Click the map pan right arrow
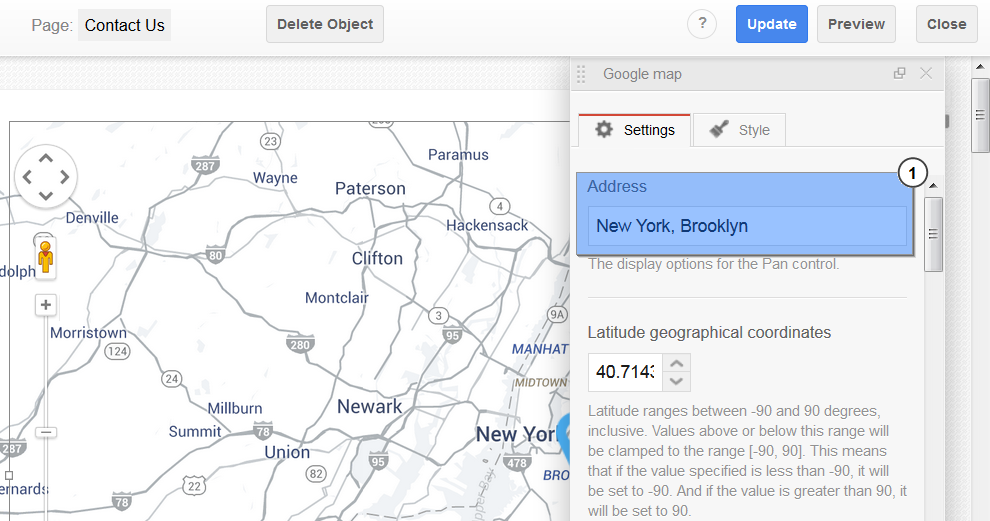This screenshot has height=521, width=990. click(x=64, y=177)
